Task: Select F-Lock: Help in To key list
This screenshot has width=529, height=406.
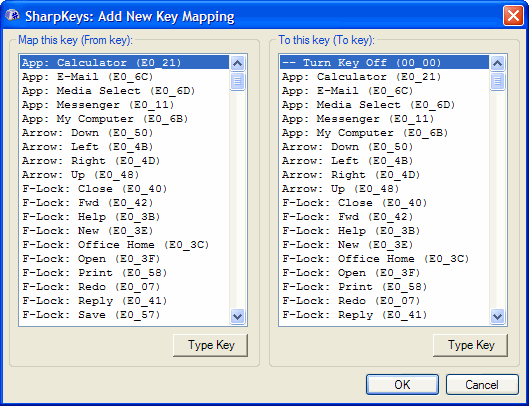Action: (x=385, y=231)
